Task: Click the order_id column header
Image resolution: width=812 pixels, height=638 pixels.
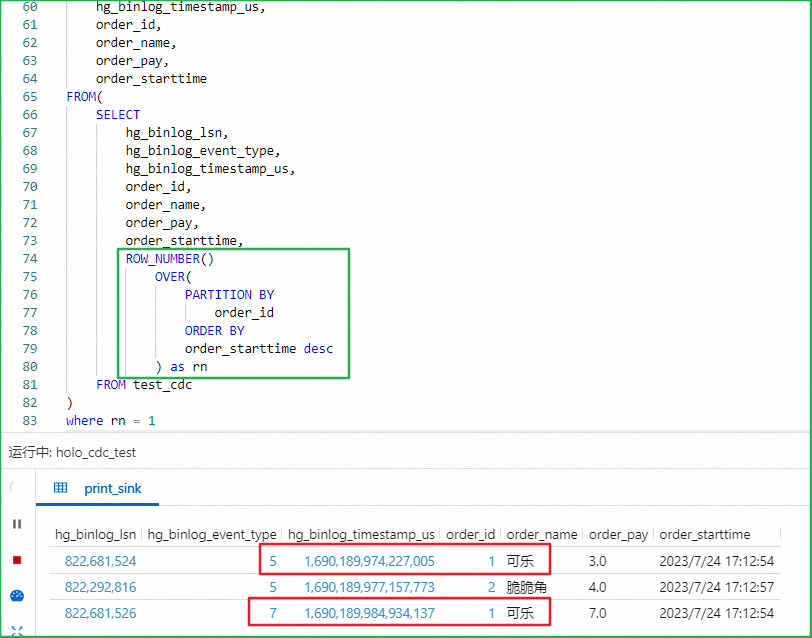Action: (470, 534)
